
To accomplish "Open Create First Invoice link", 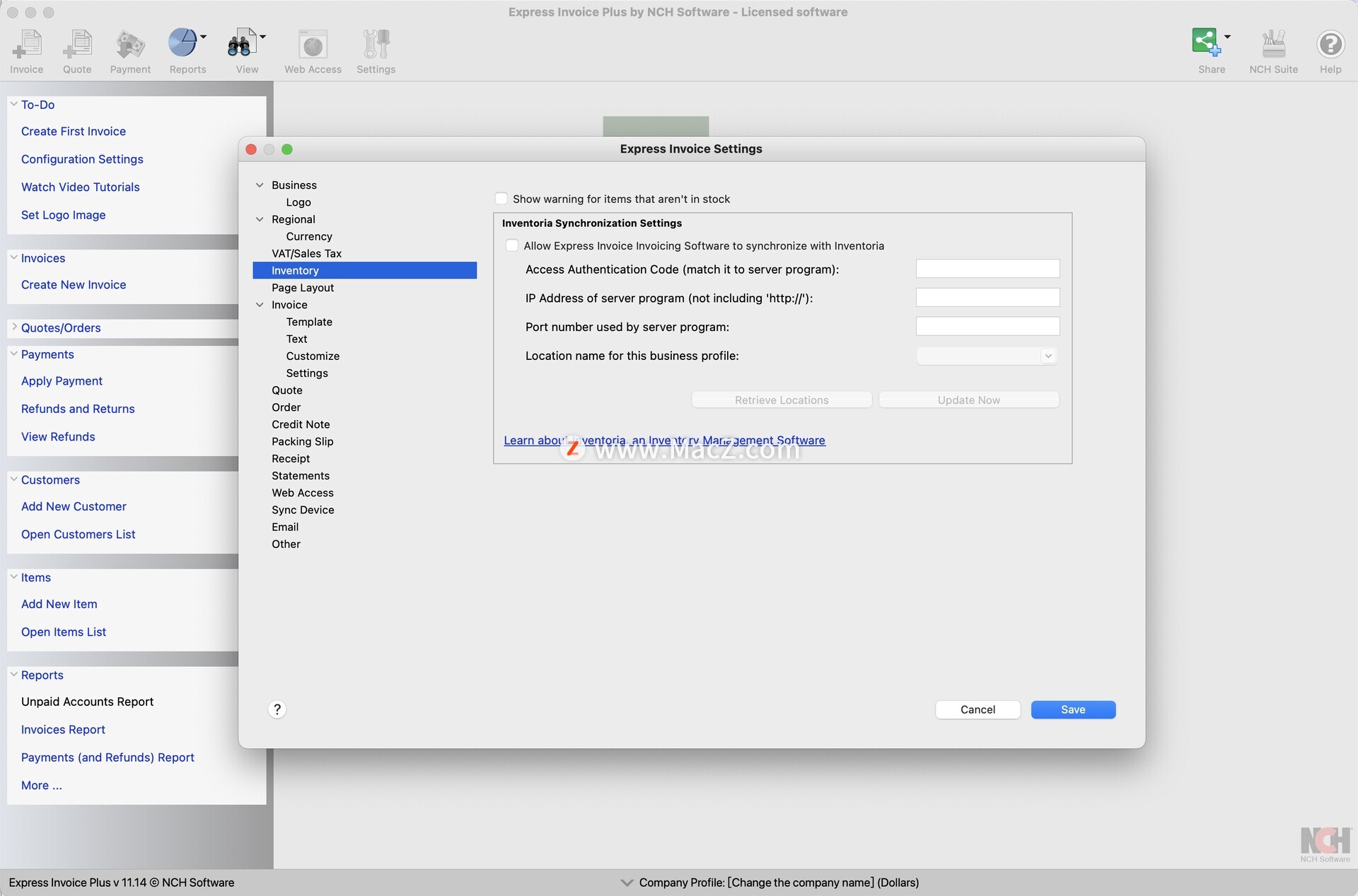I will [x=74, y=132].
